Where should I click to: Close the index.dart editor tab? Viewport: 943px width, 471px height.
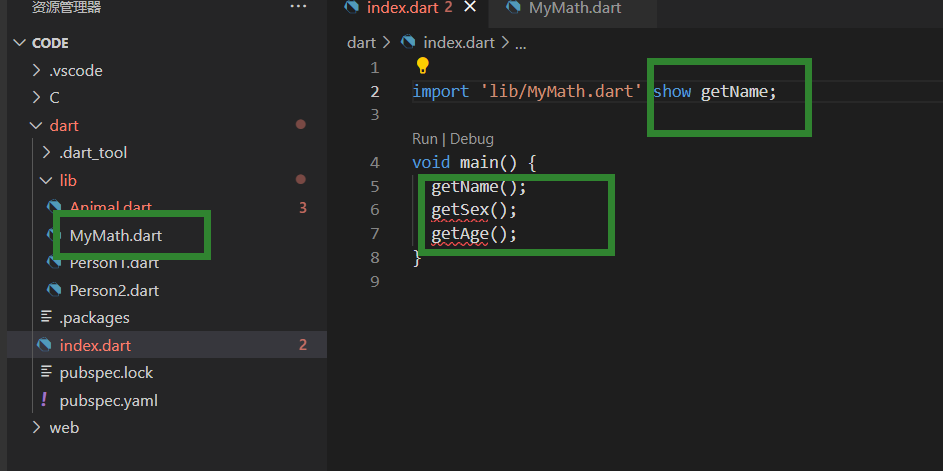(x=470, y=7)
